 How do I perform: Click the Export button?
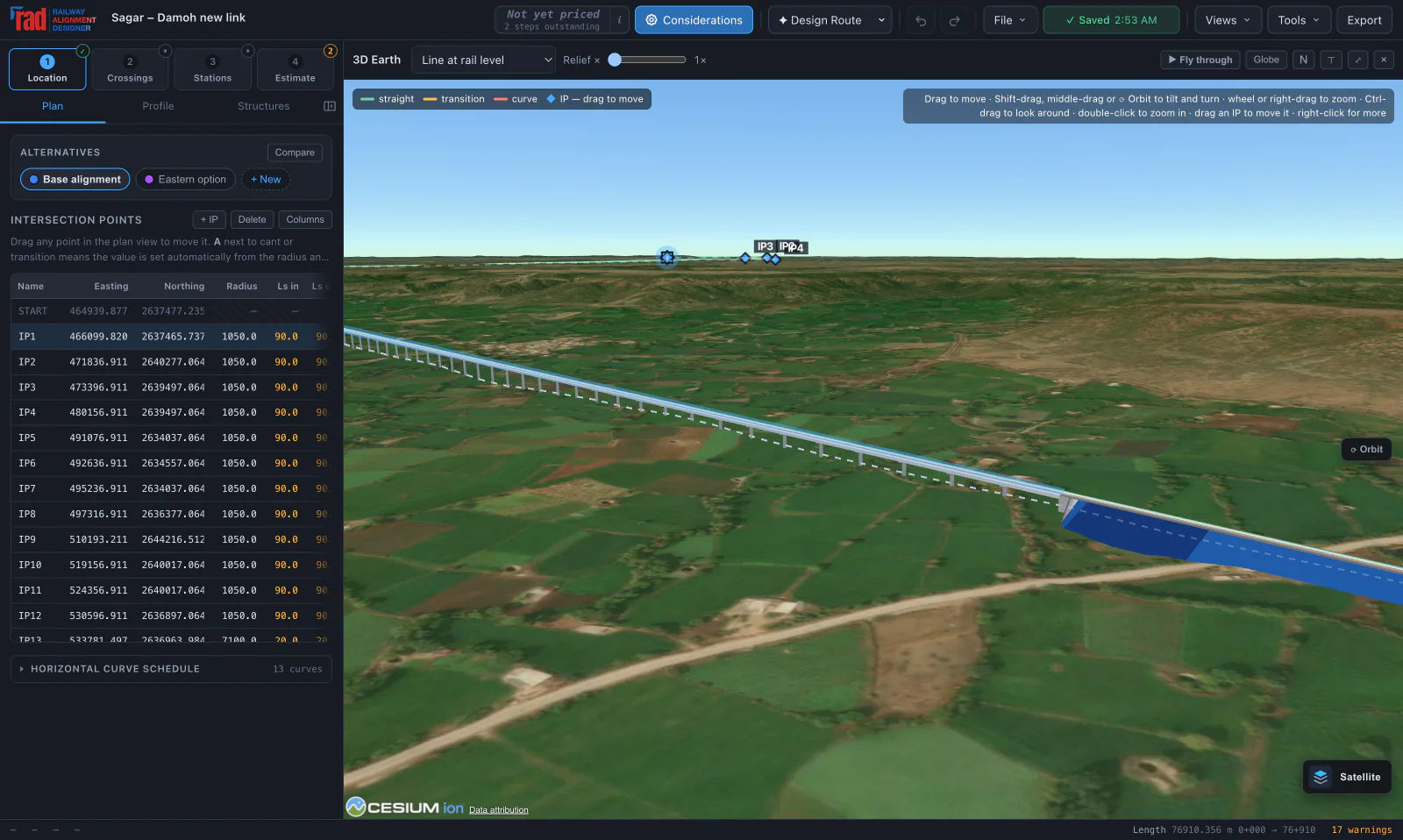pos(1364,20)
